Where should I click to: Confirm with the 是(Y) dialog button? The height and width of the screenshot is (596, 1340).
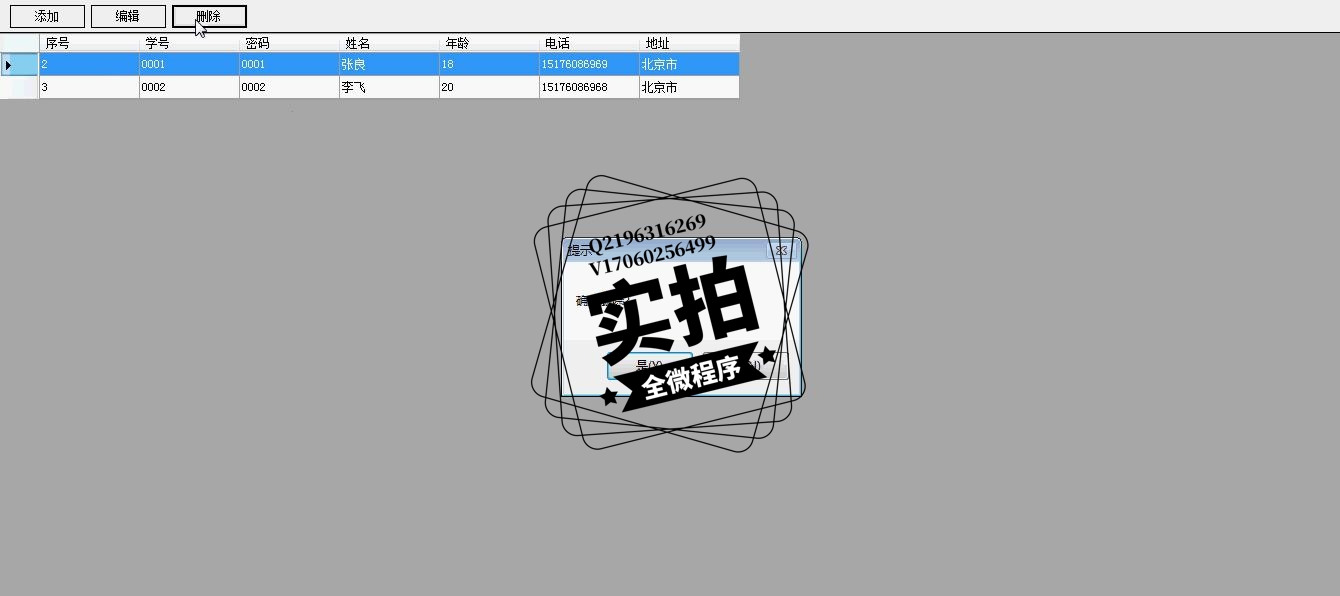click(649, 366)
